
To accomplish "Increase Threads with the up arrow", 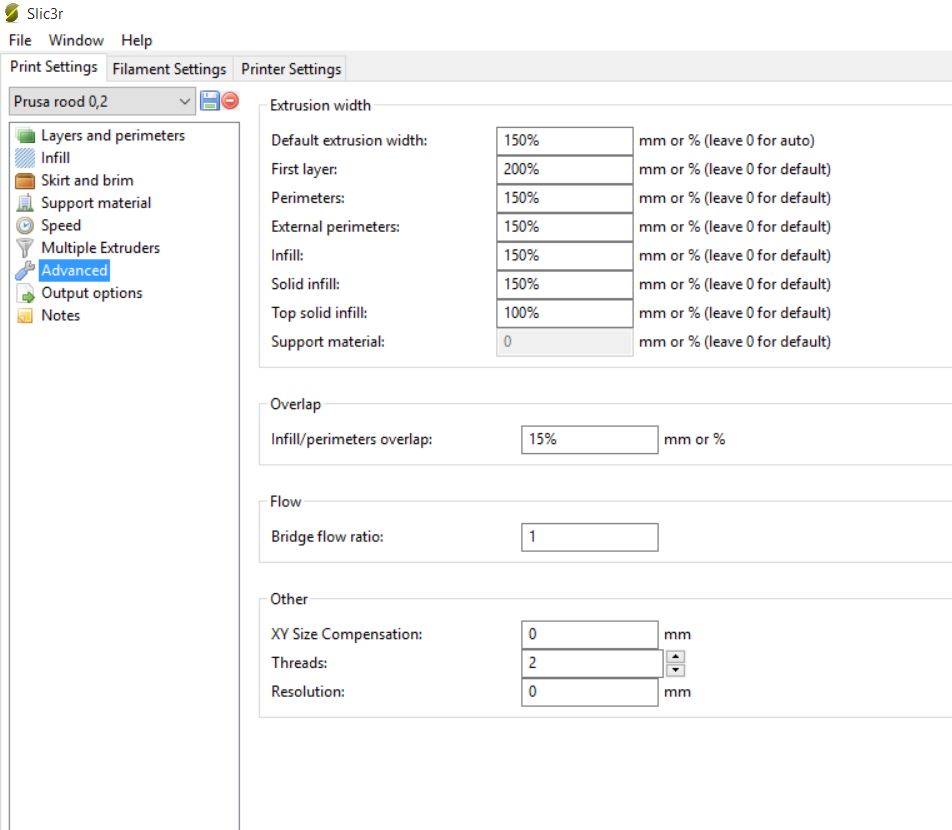I will pos(675,656).
